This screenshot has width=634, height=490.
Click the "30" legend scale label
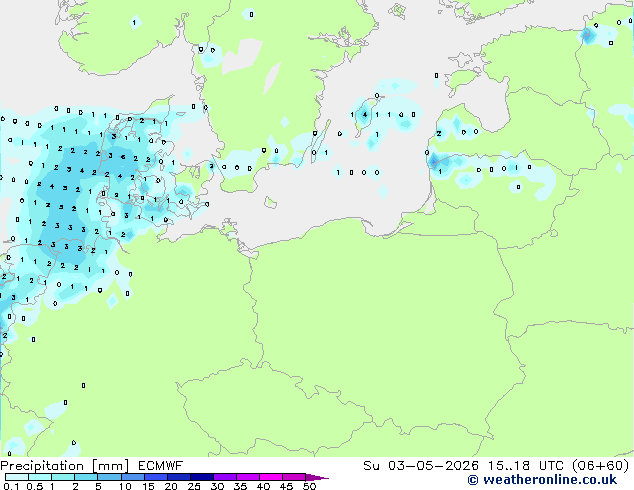pyautogui.click(x=217, y=486)
